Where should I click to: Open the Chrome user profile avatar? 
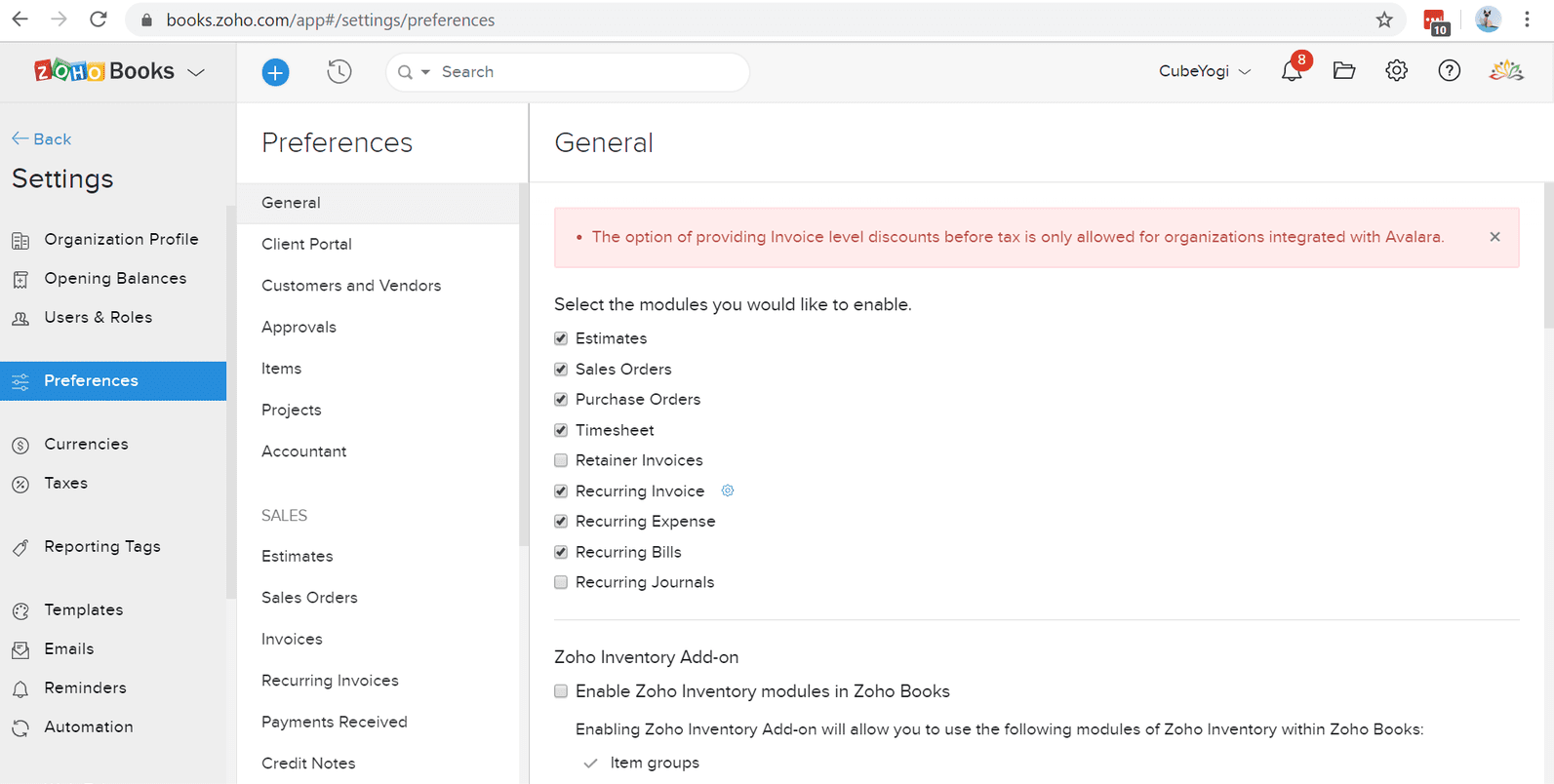coord(1488,19)
